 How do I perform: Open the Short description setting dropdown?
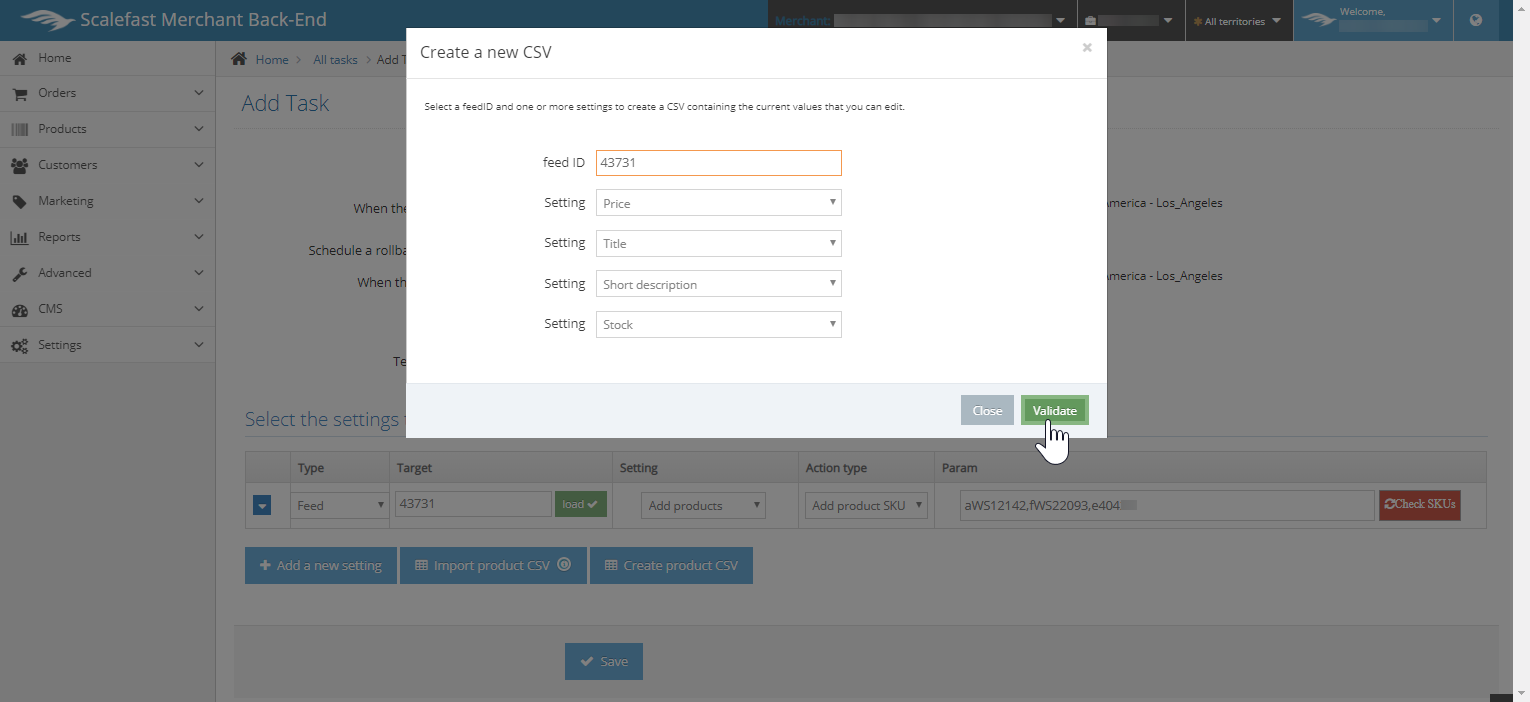(x=718, y=284)
